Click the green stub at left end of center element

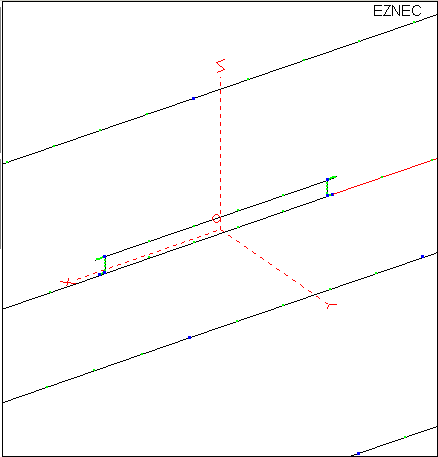point(99,258)
